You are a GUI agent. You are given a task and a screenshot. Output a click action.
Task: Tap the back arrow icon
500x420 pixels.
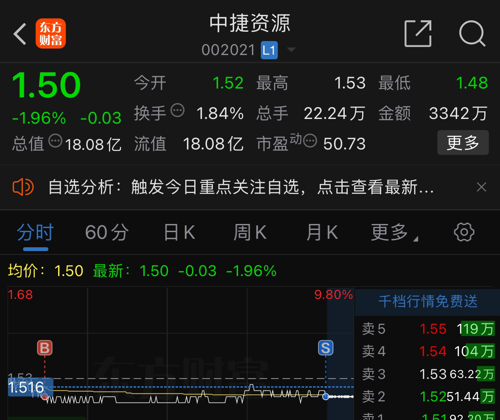point(20,34)
